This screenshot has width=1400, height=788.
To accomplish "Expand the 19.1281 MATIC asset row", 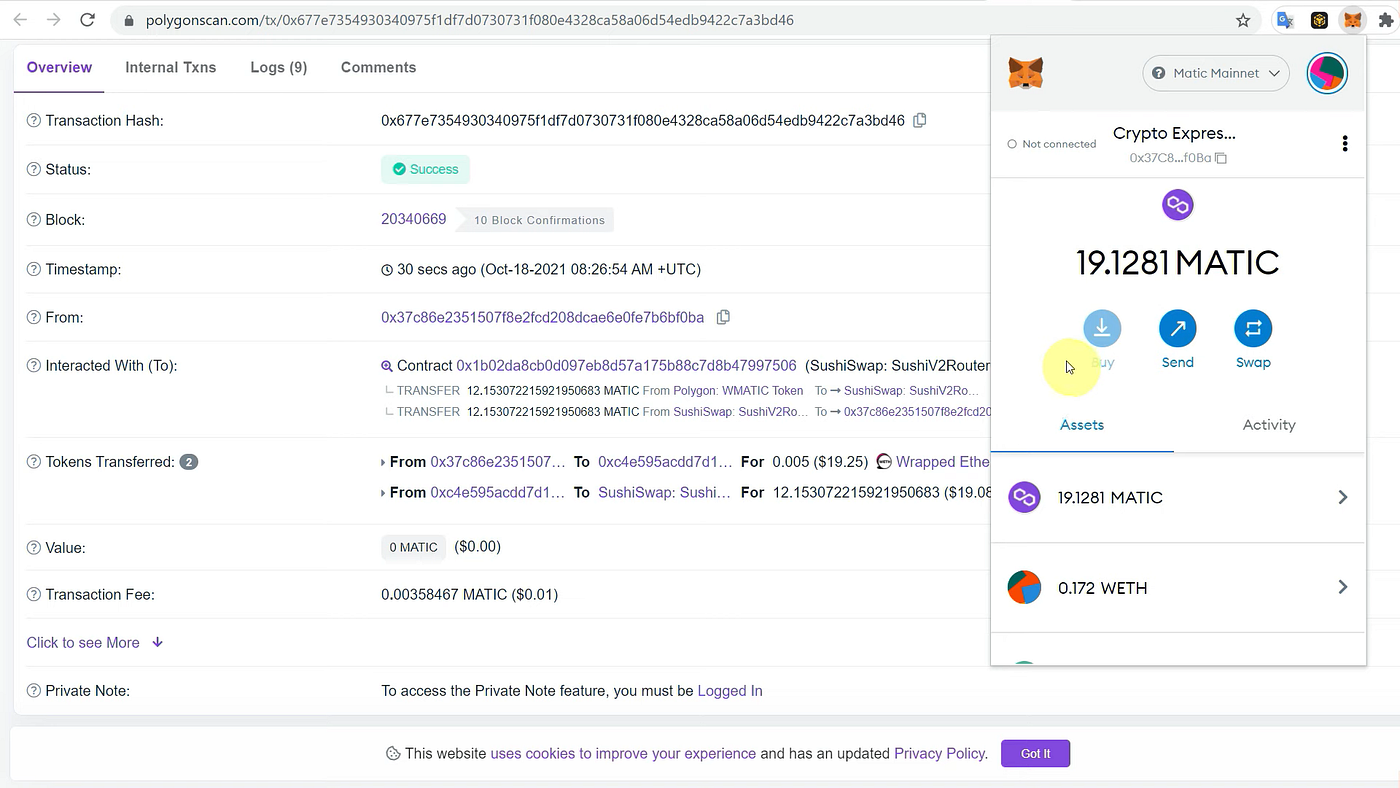I will click(1178, 498).
